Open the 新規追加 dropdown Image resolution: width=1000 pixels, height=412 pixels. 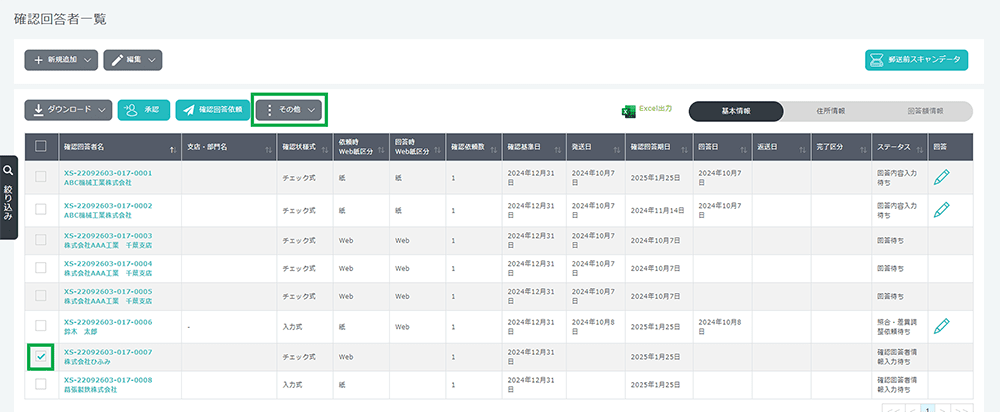61,61
